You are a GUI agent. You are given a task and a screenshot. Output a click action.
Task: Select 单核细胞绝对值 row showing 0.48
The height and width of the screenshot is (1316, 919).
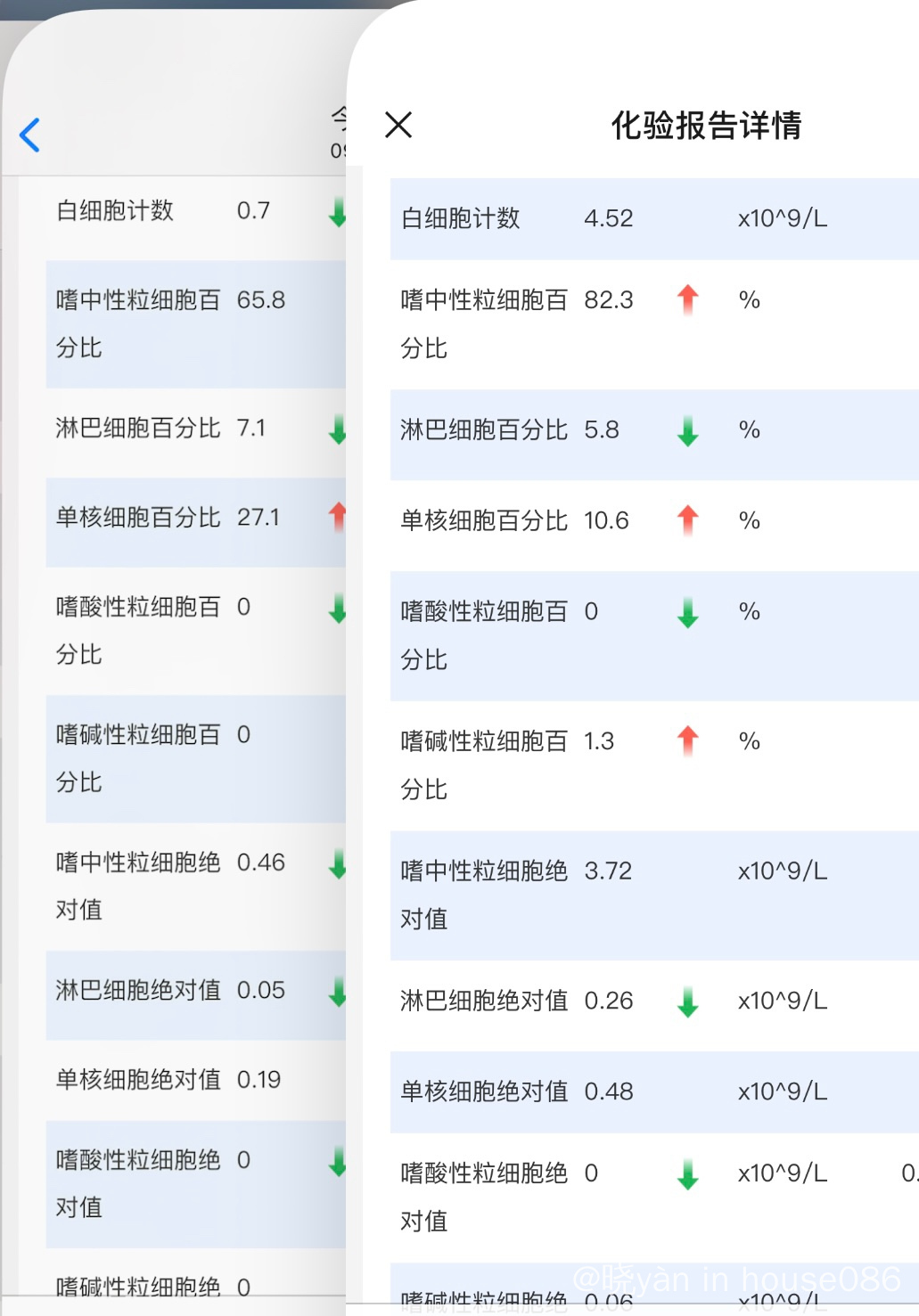click(654, 1092)
